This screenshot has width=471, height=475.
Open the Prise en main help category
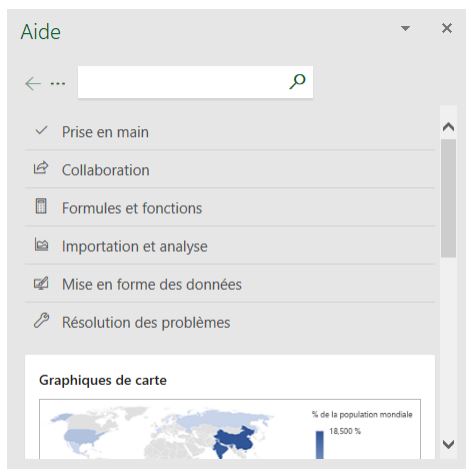pos(230,132)
